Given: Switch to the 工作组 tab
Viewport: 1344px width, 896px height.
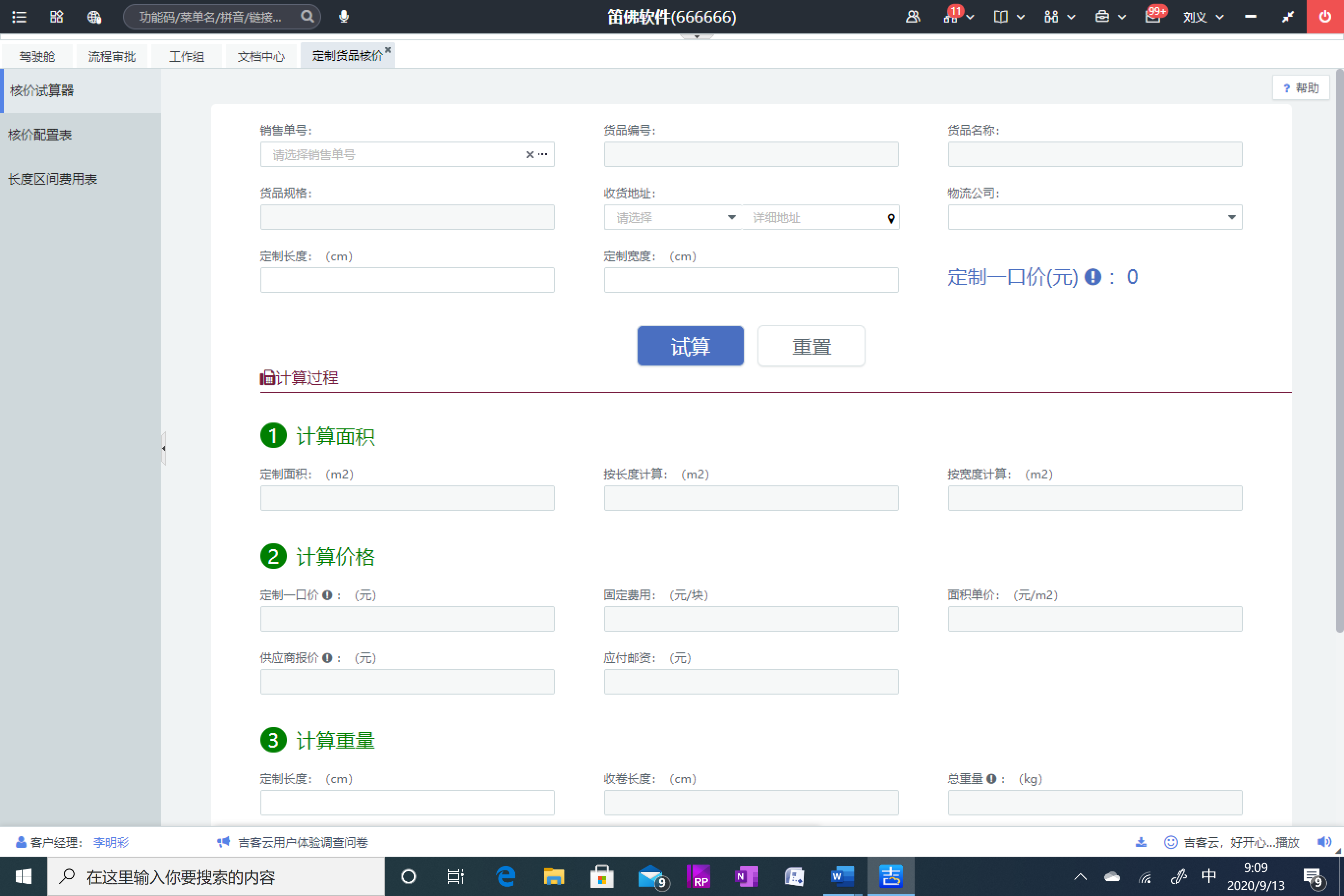Looking at the screenshot, I should [187, 56].
